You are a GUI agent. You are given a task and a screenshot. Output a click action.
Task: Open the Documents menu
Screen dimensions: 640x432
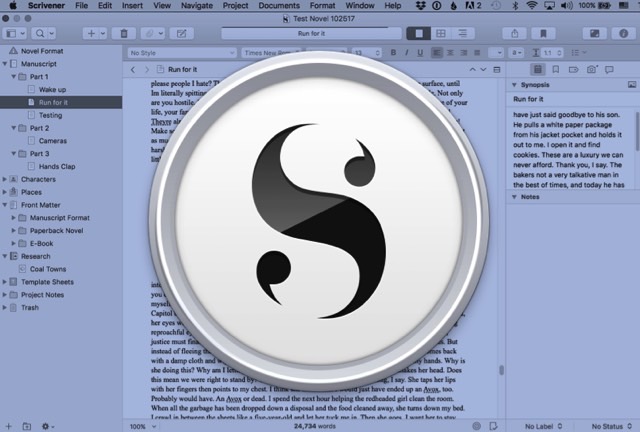pos(279,6)
